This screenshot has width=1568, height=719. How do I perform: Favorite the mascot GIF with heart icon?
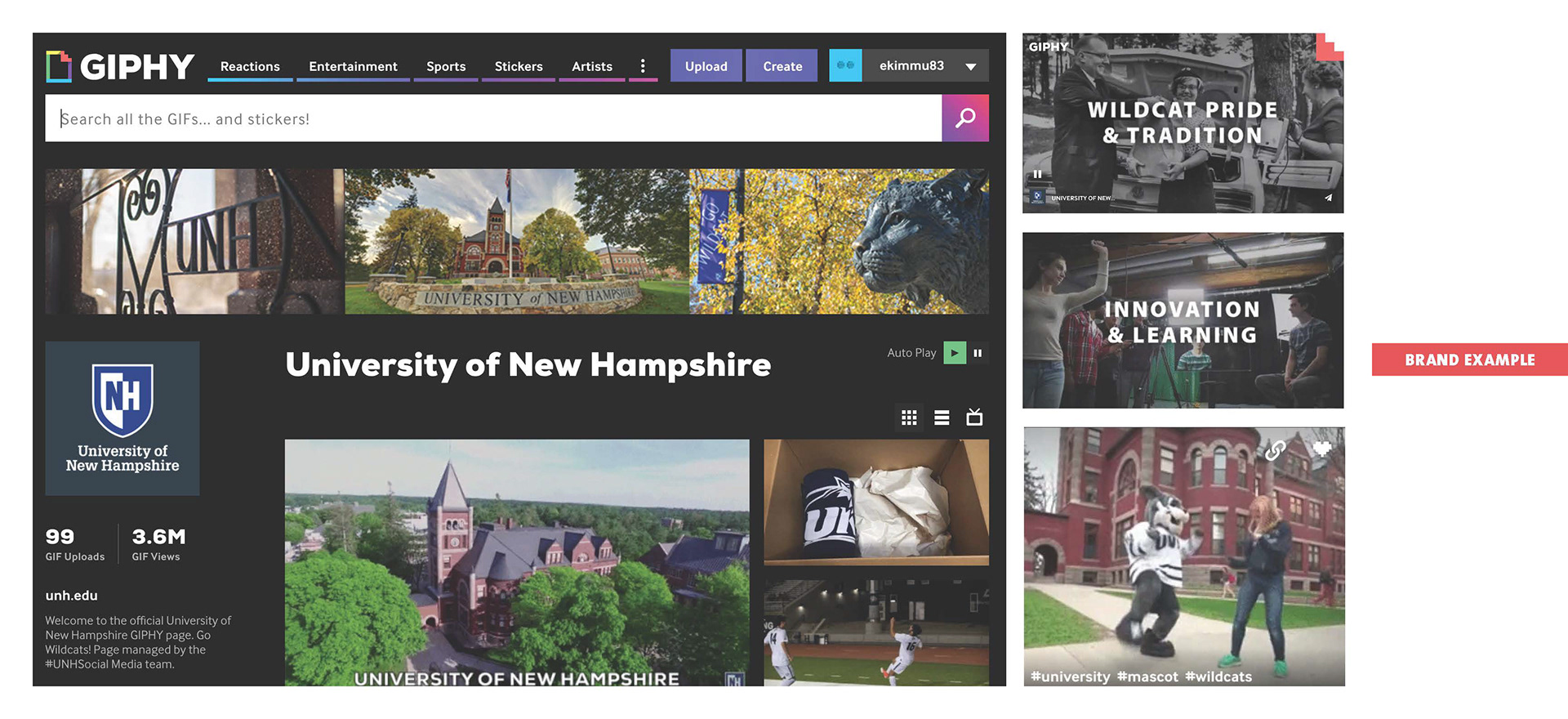click(x=1322, y=449)
